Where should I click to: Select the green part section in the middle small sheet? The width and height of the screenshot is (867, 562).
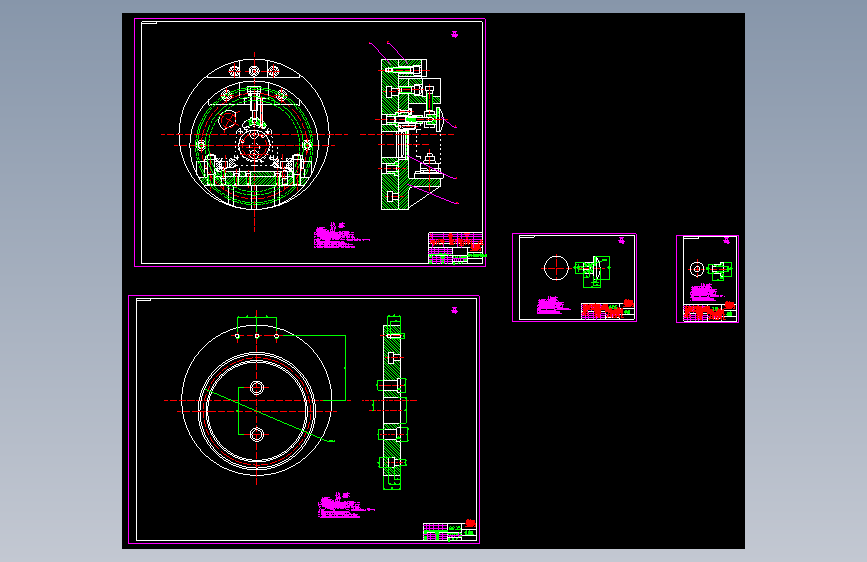(x=593, y=272)
